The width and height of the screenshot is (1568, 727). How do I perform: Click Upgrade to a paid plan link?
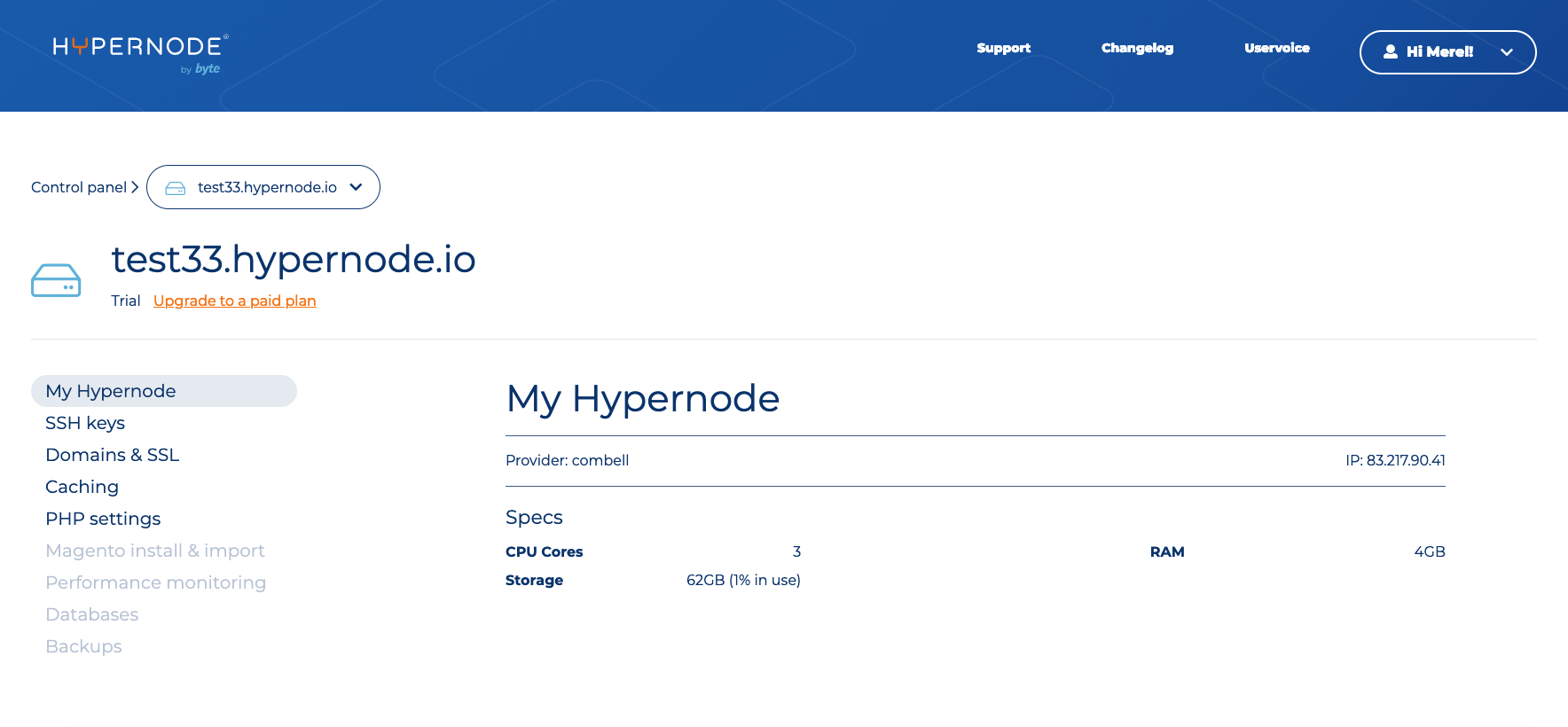[x=235, y=301]
